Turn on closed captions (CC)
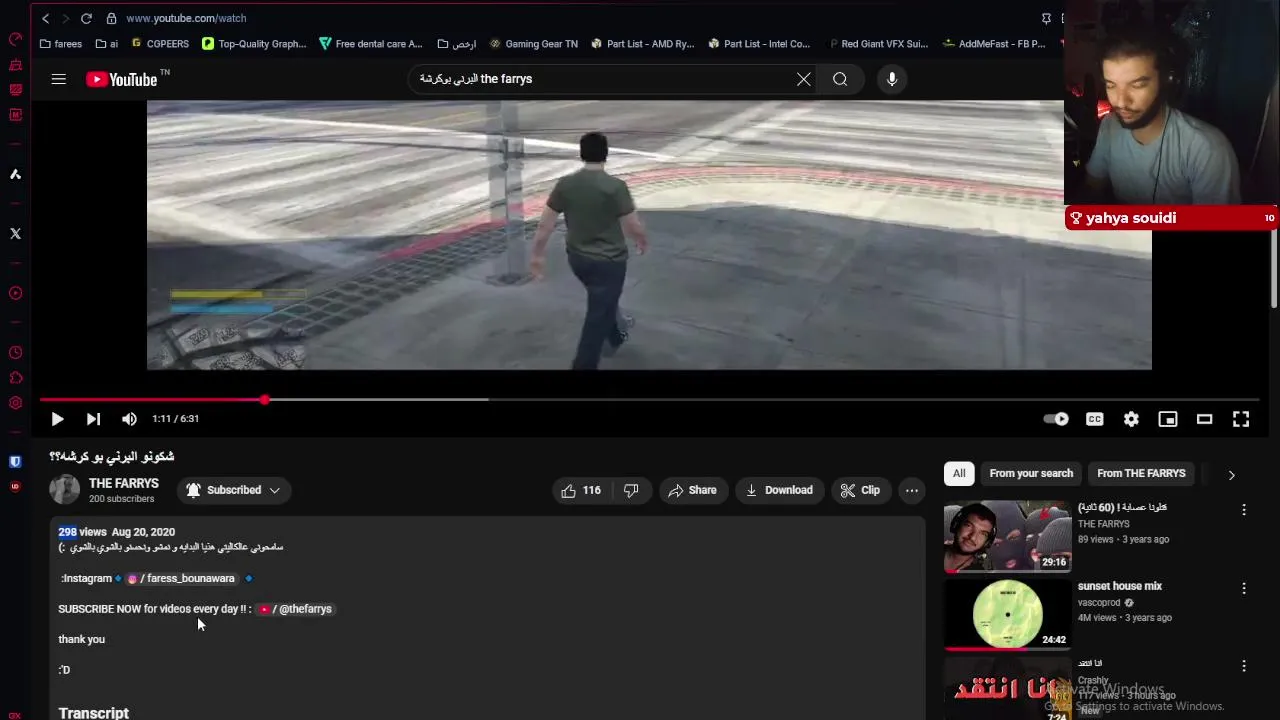This screenshot has width=1280, height=720. click(x=1095, y=419)
